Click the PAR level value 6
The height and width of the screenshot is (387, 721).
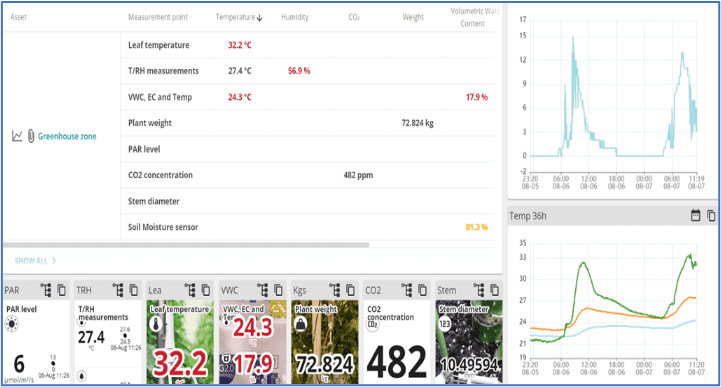pyautogui.click(x=19, y=364)
